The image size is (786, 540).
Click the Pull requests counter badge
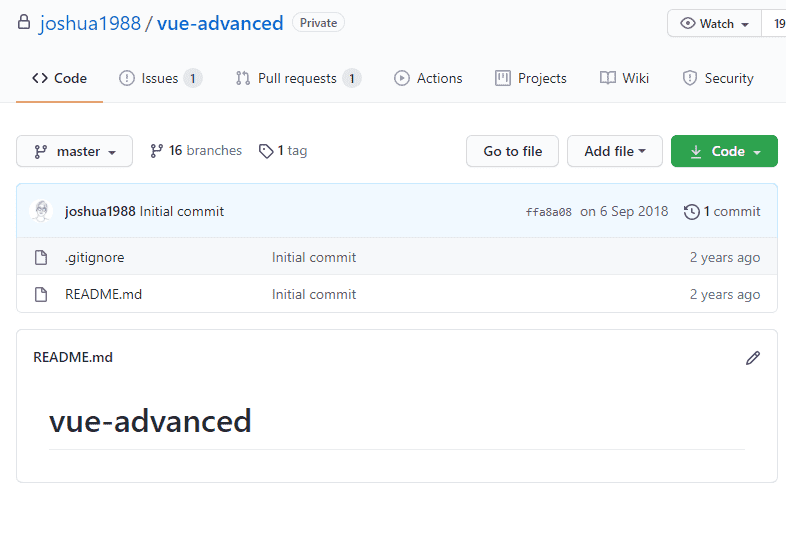[352, 78]
